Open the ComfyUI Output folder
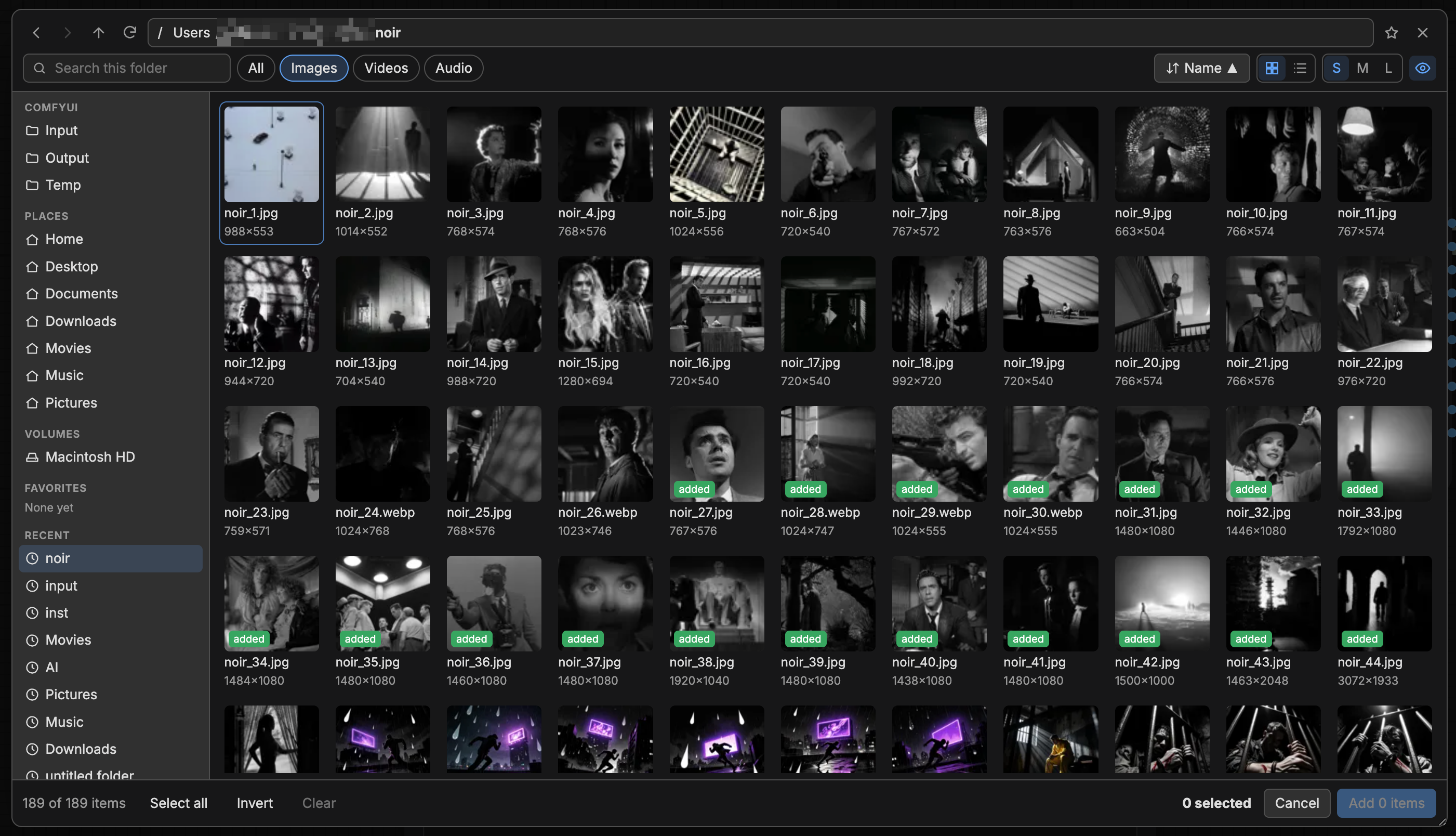This screenshot has height=836, width=1456. click(111, 158)
